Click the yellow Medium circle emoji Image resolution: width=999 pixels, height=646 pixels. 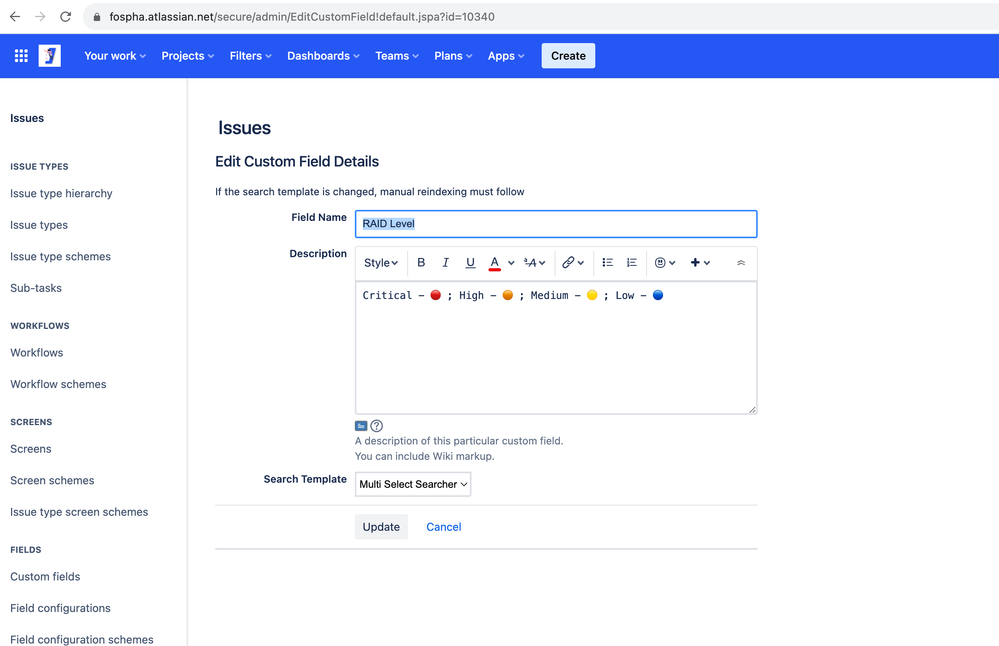[x=592, y=295]
